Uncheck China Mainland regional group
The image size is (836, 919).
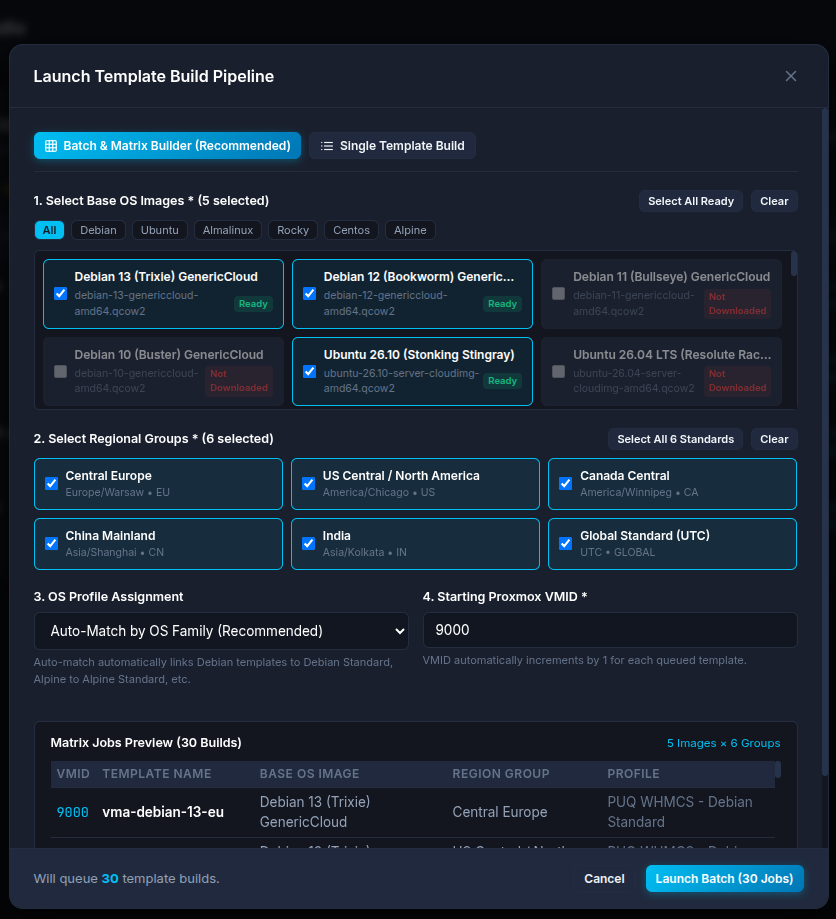[52, 543]
